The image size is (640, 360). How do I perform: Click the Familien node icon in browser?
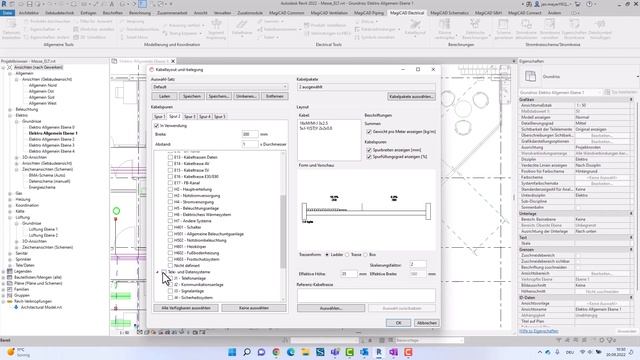point(9,289)
